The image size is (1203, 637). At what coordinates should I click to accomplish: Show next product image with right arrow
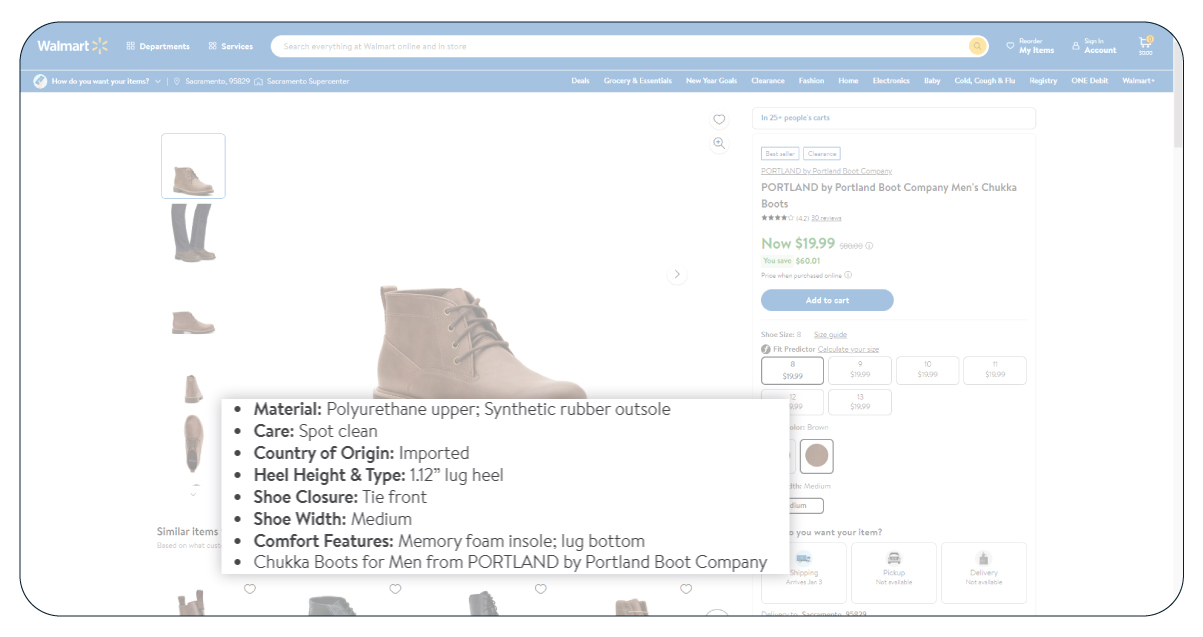point(677,274)
